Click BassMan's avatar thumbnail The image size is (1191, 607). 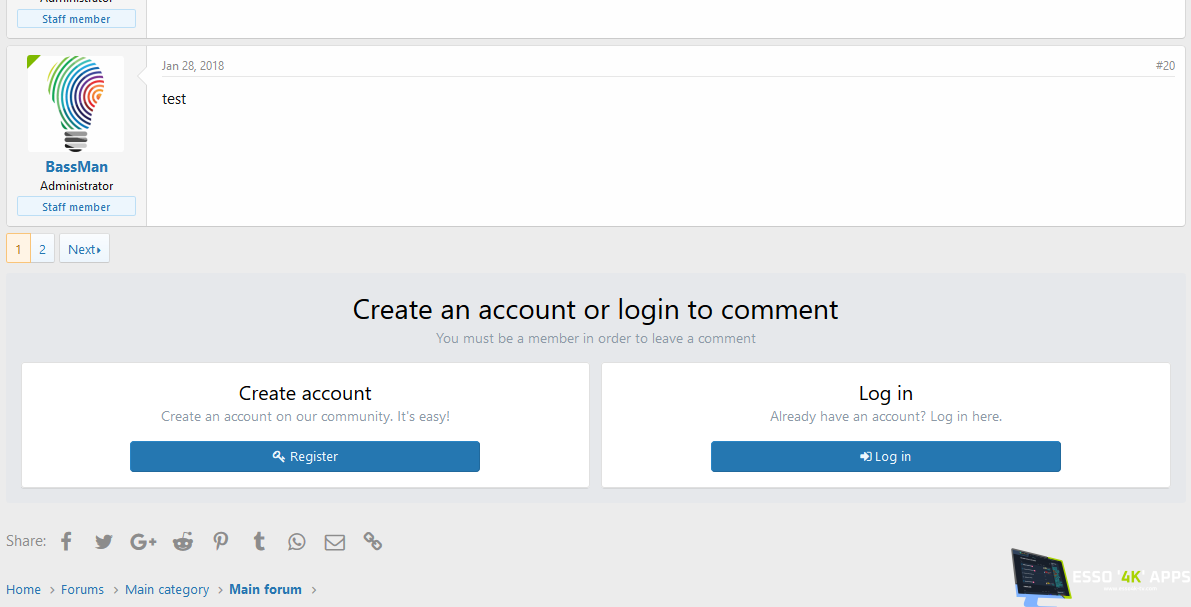75,103
